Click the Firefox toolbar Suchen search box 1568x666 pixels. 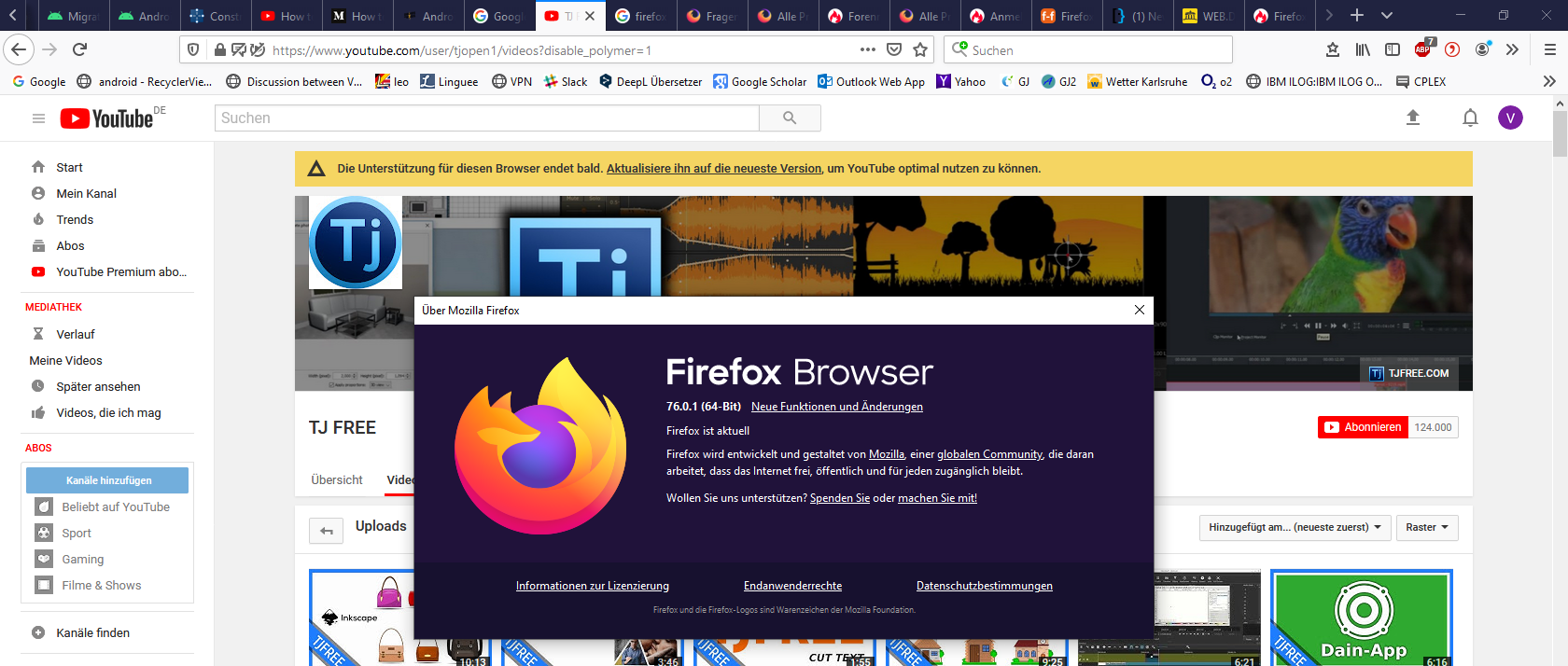(1088, 49)
